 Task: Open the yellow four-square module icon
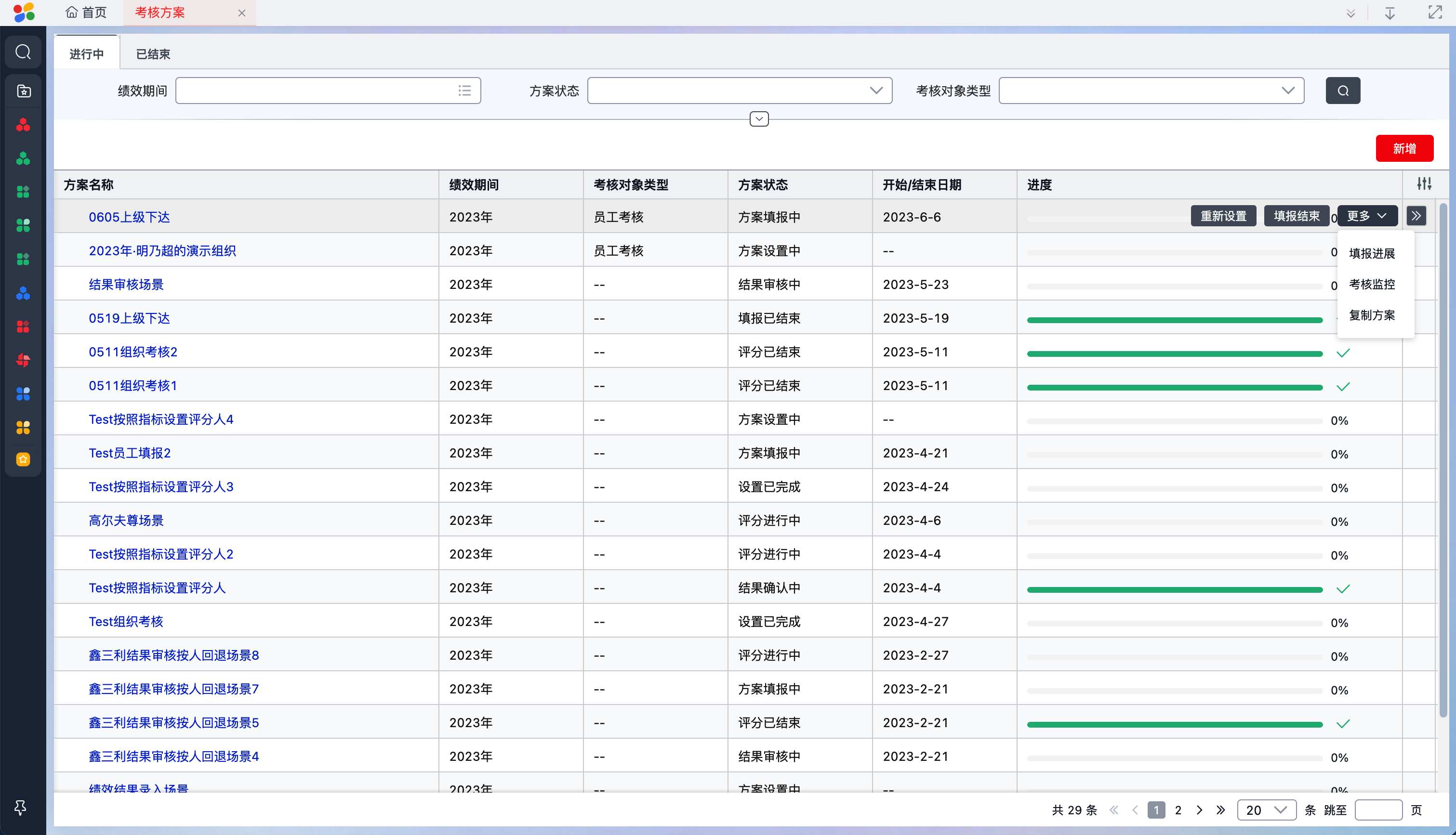[x=23, y=427]
